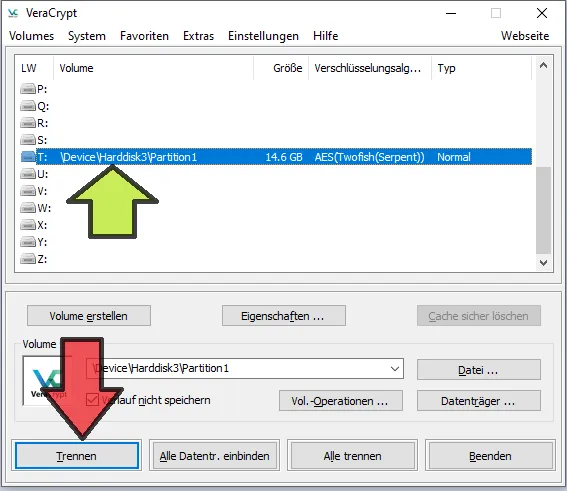Select the V: drive icon

pyautogui.click(x=27, y=191)
